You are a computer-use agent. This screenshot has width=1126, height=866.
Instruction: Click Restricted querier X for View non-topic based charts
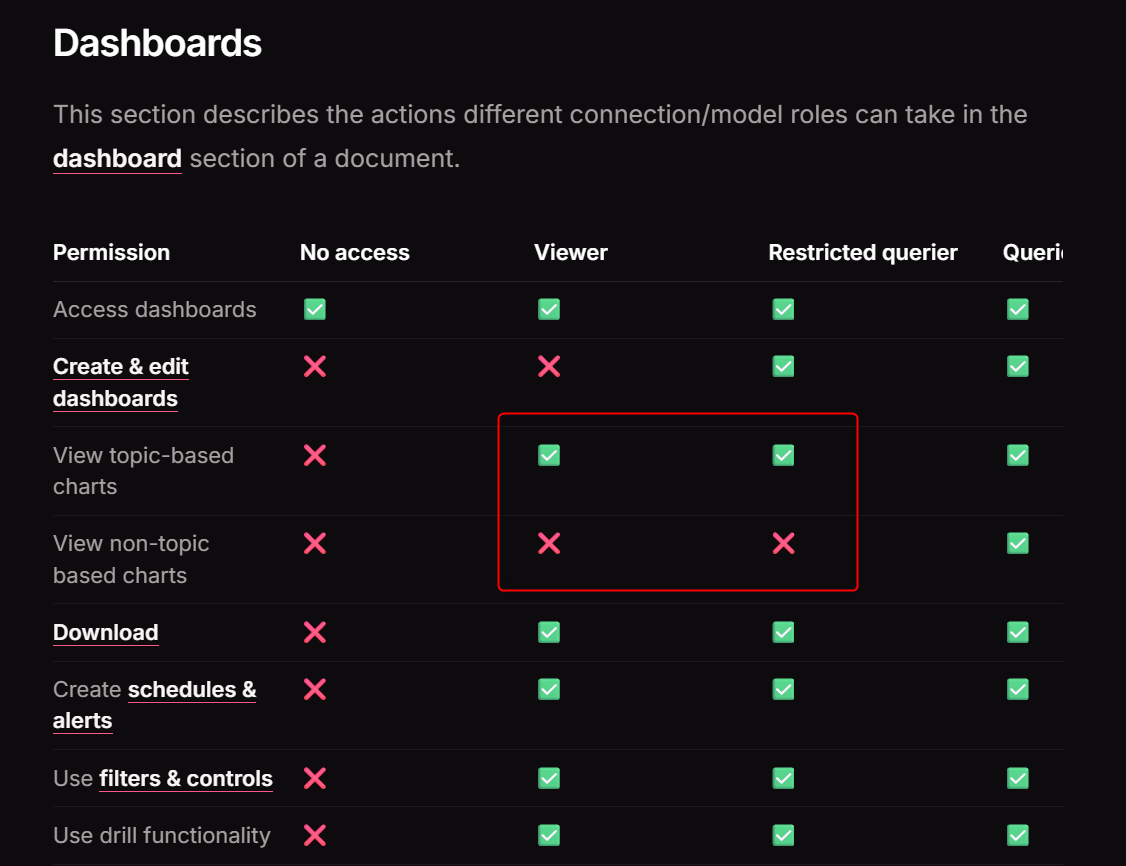click(x=783, y=544)
